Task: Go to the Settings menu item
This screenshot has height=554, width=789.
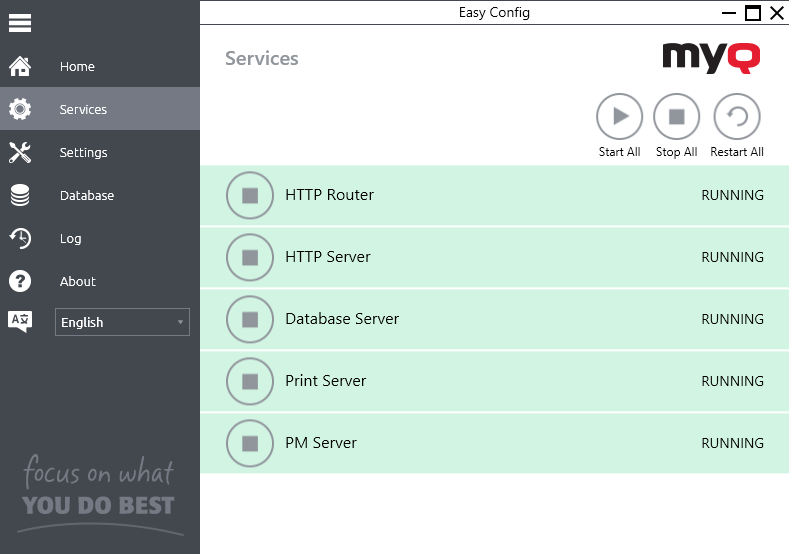Action: (x=83, y=153)
